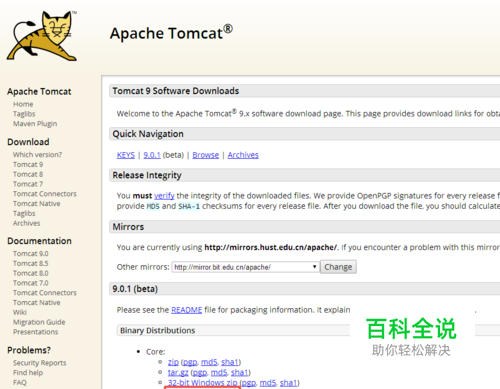Follow the verify link in Release Integrity
Screen dimensions: 500x389
[164, 196]
